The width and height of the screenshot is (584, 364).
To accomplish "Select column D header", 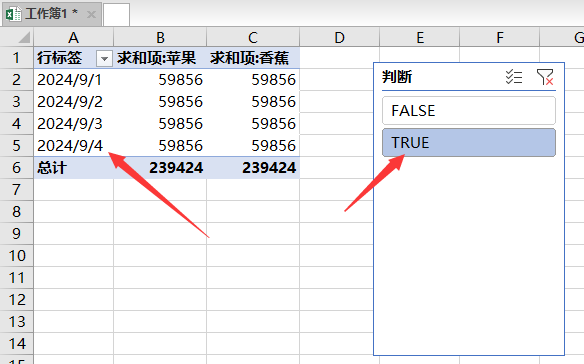I will tap(339, 37).
